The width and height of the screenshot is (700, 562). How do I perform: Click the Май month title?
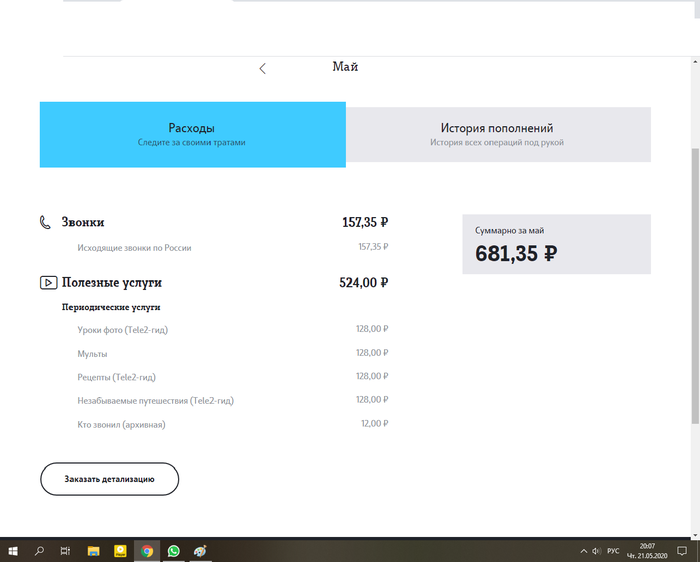(x=345, y=67)
